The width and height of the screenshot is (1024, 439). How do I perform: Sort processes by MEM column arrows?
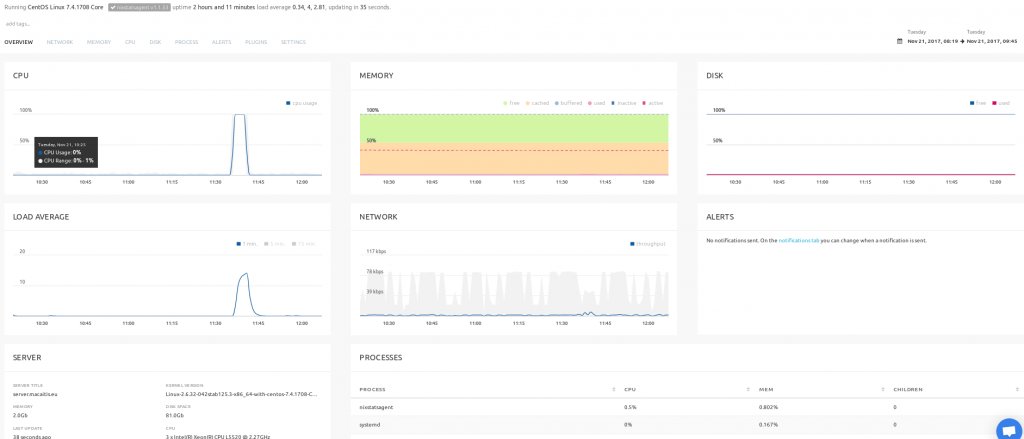pyautogui.click(x=883, y=389)
